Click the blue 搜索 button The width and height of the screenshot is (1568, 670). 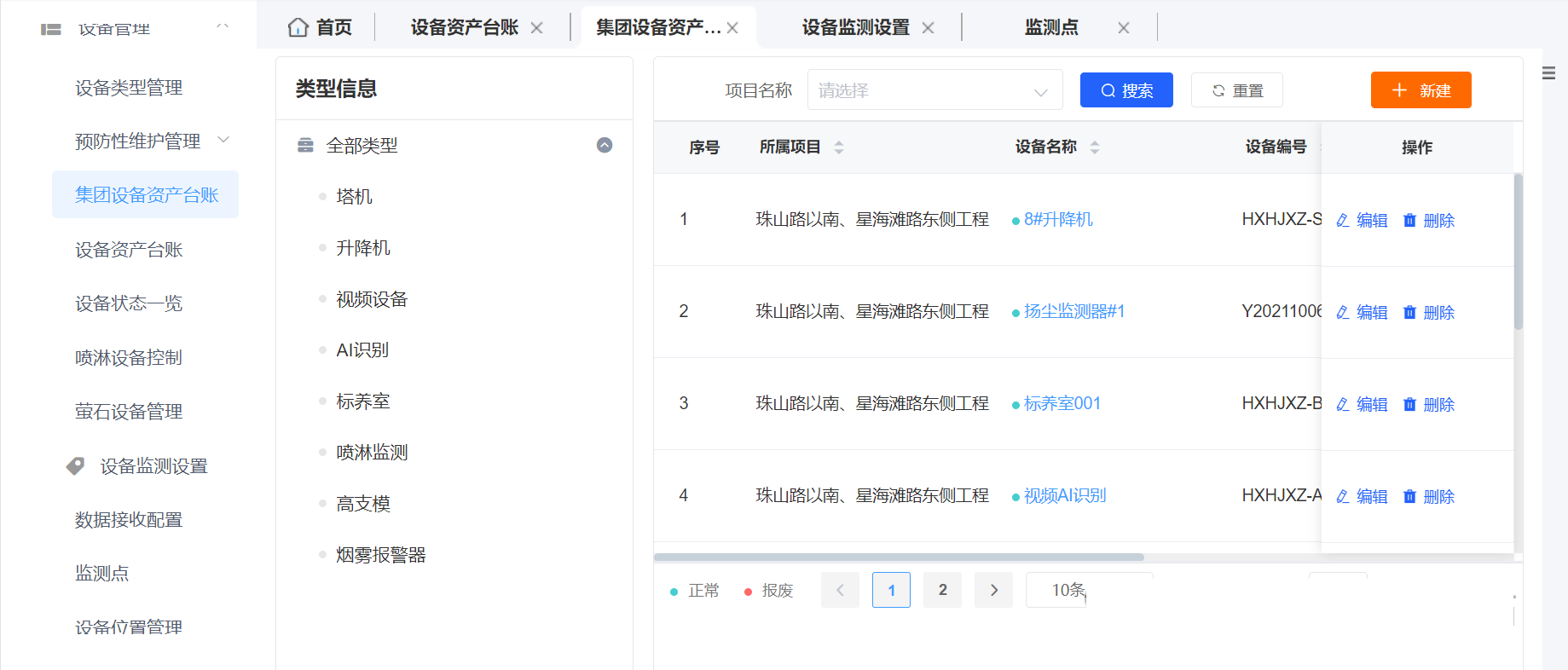pos(1125,90)
